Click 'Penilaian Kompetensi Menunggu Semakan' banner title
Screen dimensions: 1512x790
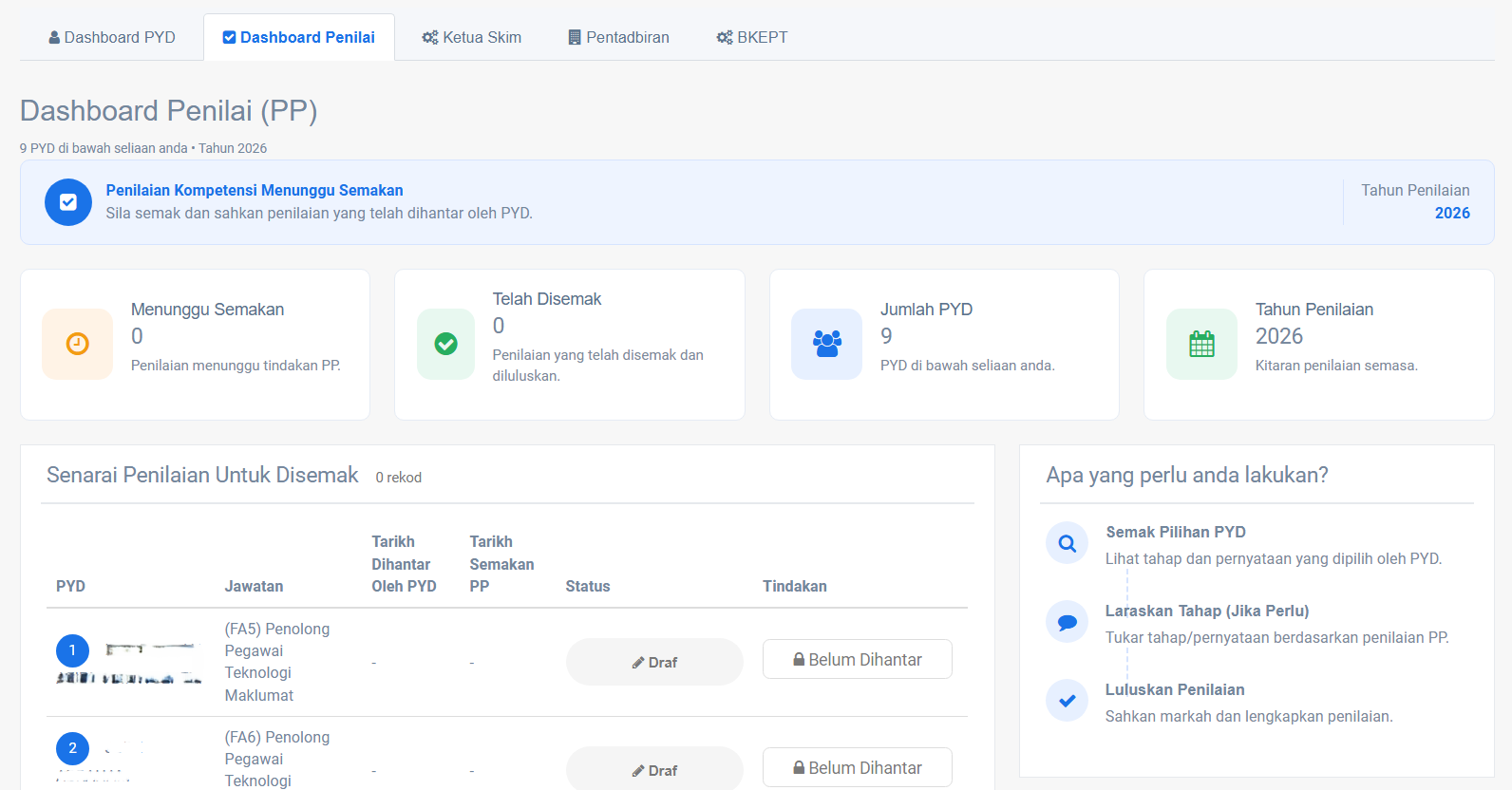pyautogui.click(x=255, y=190)
